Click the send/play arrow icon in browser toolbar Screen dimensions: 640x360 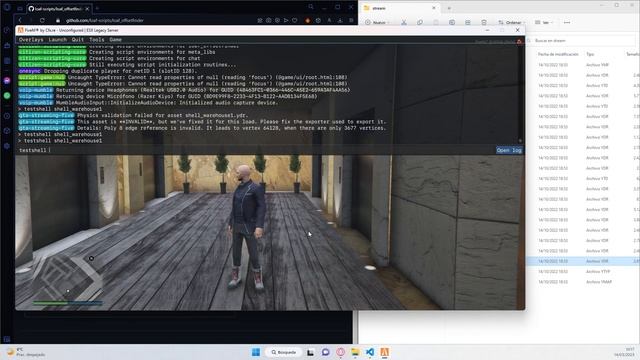[x=286, y=20]
